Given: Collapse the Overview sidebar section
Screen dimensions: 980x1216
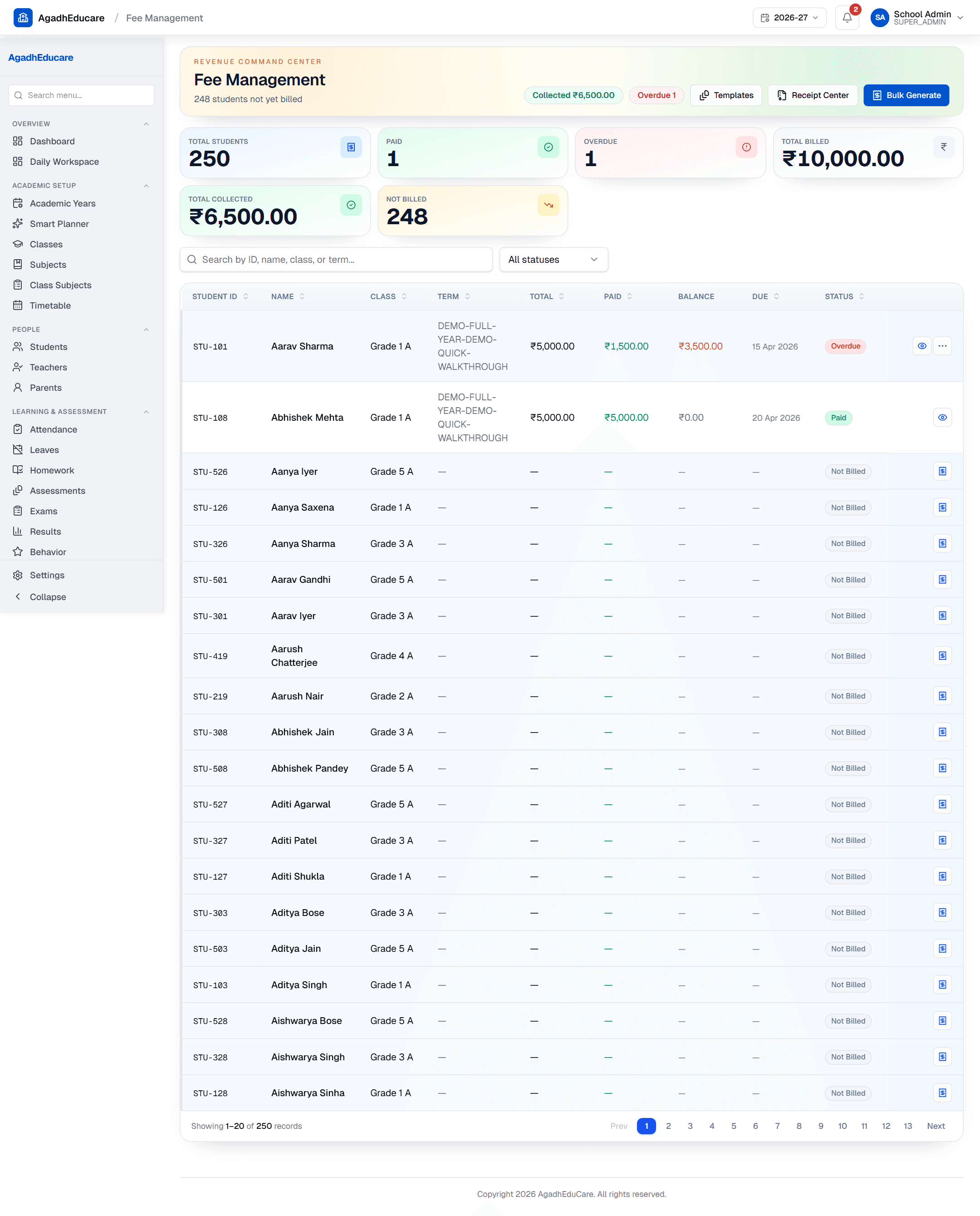Looking at the screenshot, I should click(x=146, y=124).
